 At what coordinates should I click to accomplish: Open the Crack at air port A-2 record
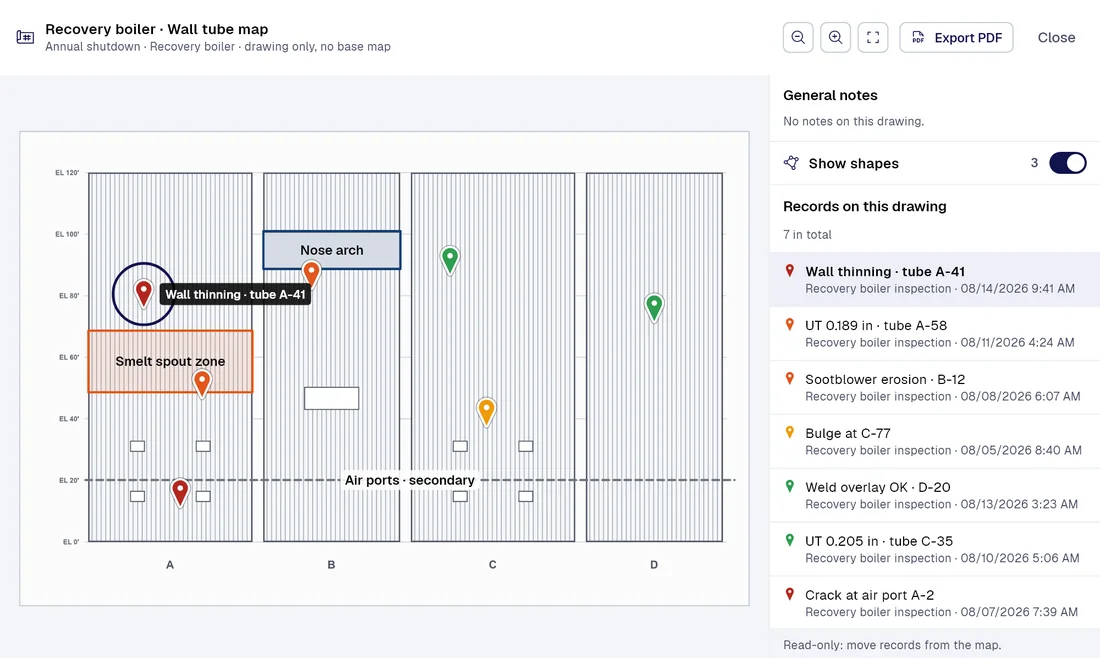pos(934,603)
